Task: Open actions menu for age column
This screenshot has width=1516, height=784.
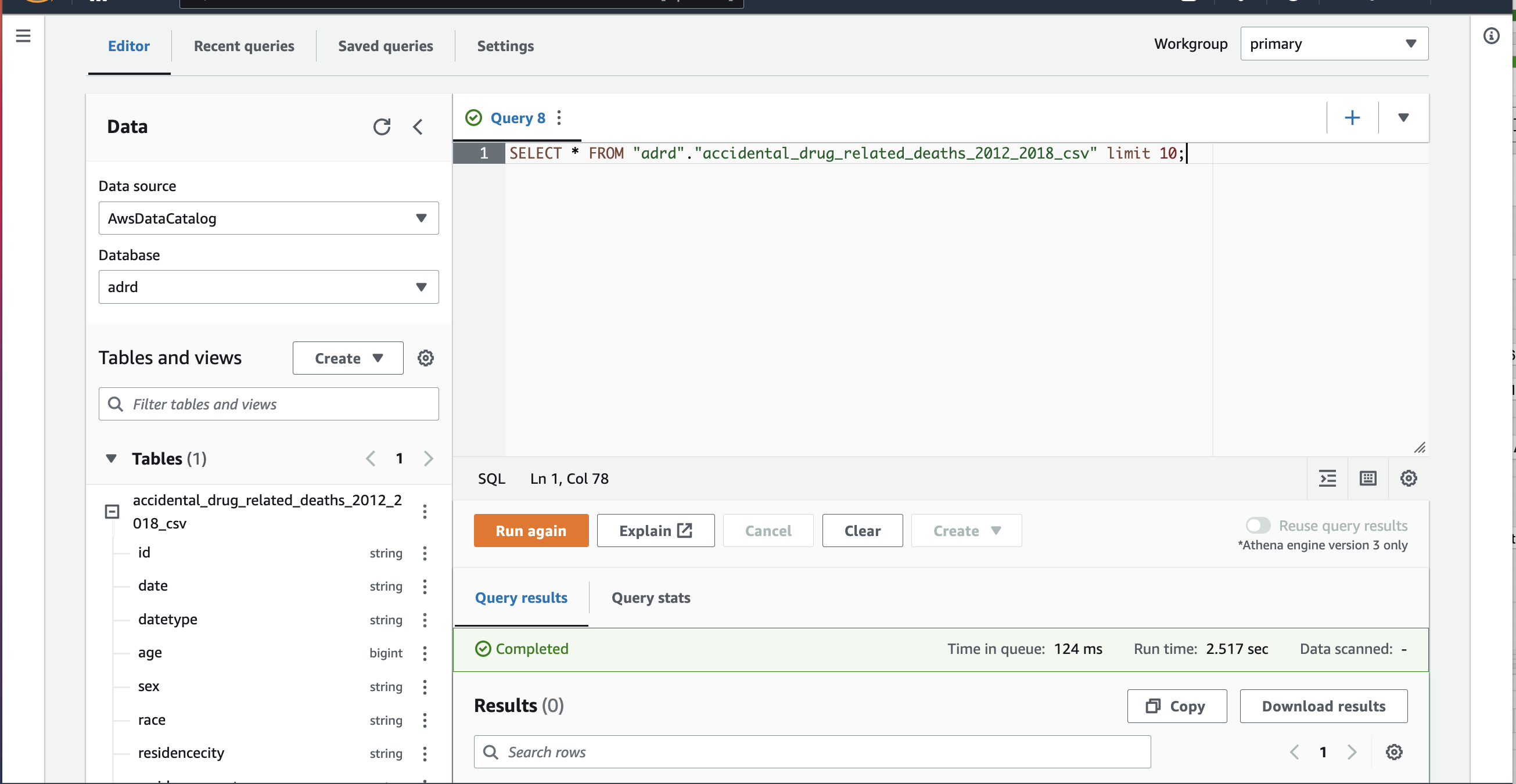Action: [425, 653]
